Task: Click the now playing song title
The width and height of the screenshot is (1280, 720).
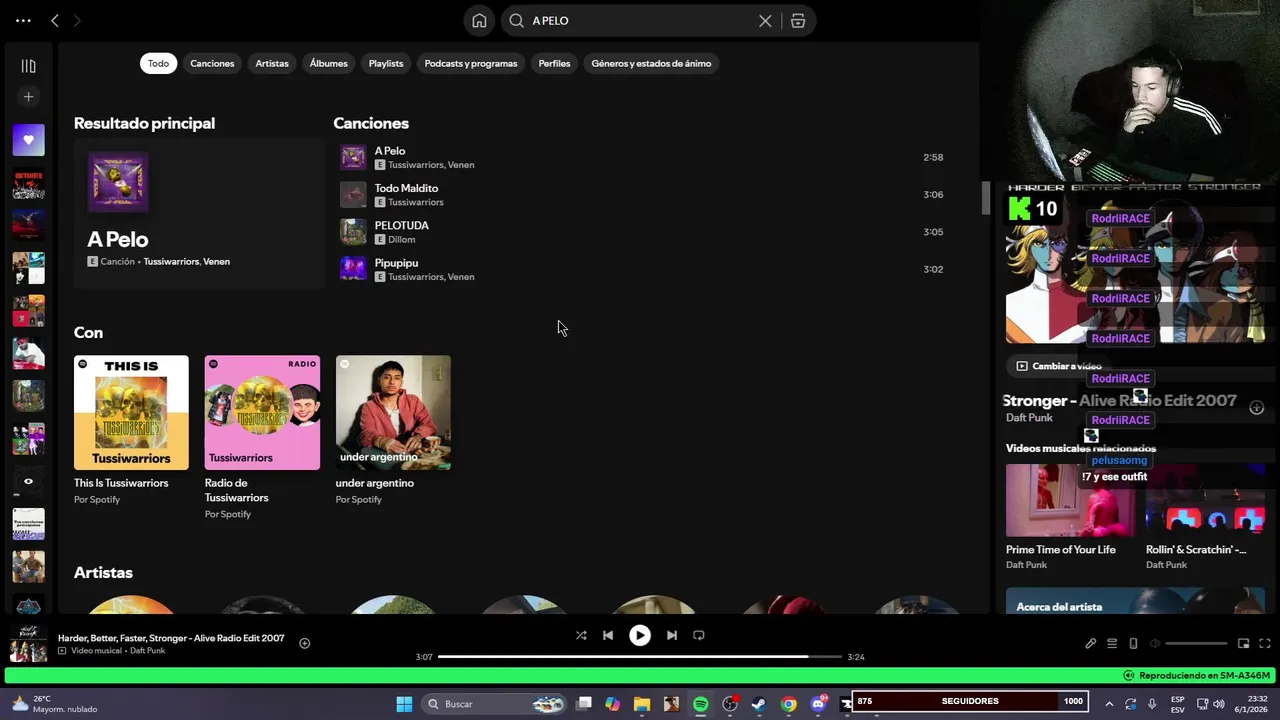Action: (171, 638)
